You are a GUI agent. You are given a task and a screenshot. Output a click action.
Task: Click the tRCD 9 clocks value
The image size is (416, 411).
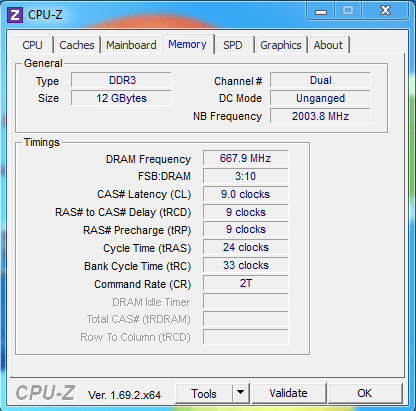tap(246, 212)
